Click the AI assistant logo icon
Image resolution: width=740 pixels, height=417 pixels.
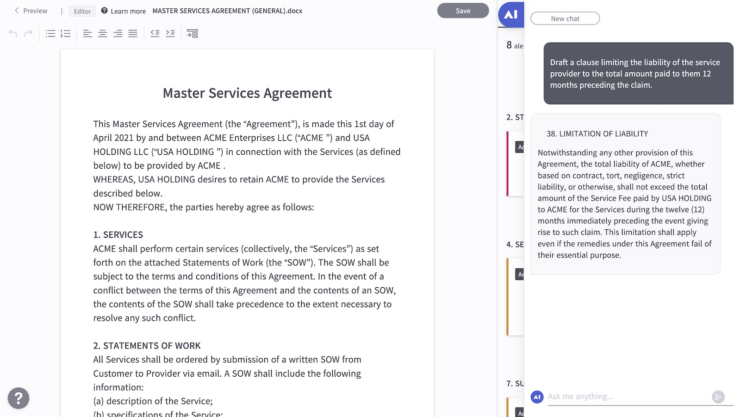[510, 16]
